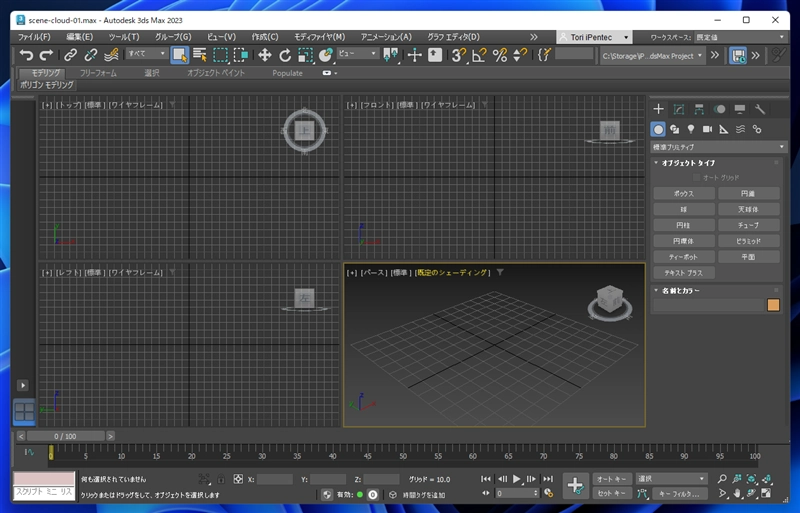800x513 pixels.
Task: Click the orange object color swatch
Action: 773,305
